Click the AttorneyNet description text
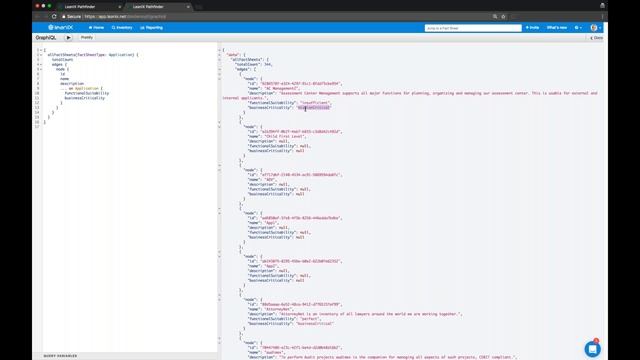Screen dimensions: 640x360 [x=371, y=314]
